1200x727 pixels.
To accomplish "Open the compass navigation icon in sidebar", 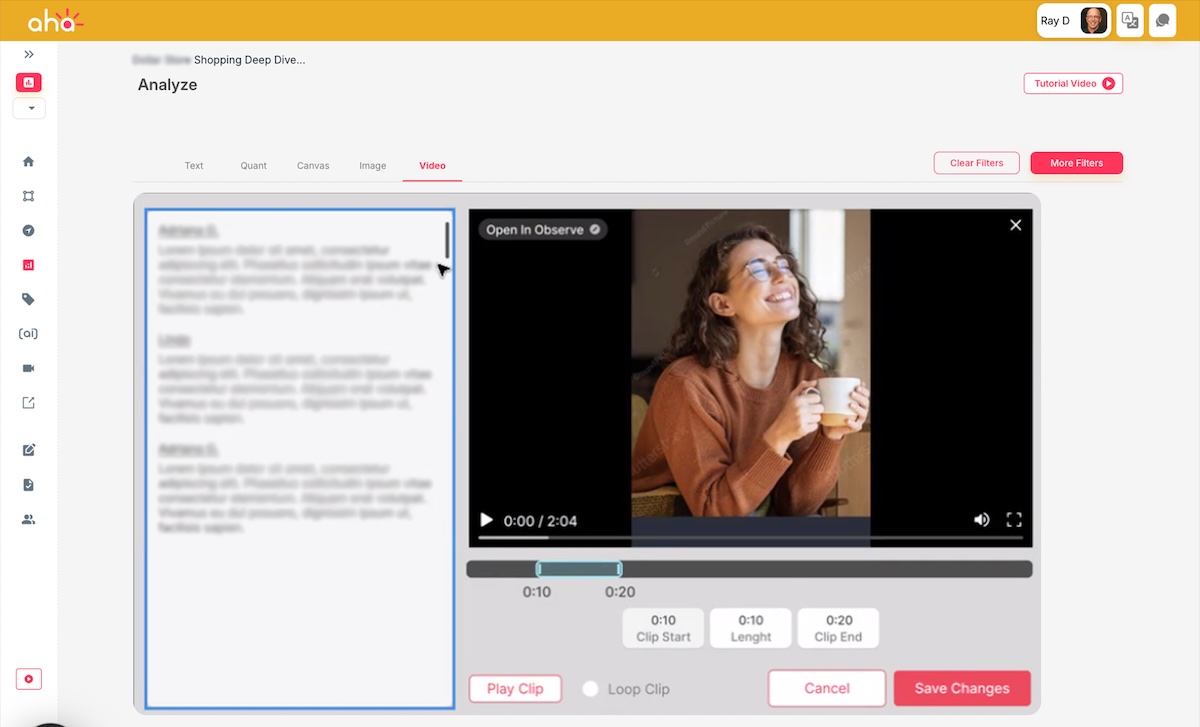I will 28,231.
